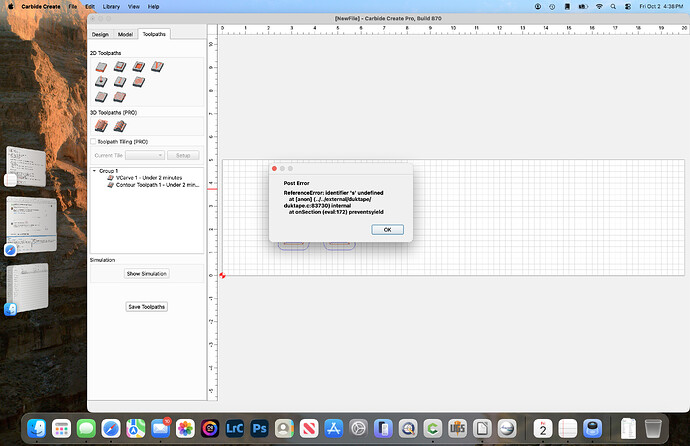Screen dimensions: 690x446
Task: Select the second 3D Toolpaths (PRO) icon
Action: 120,126
